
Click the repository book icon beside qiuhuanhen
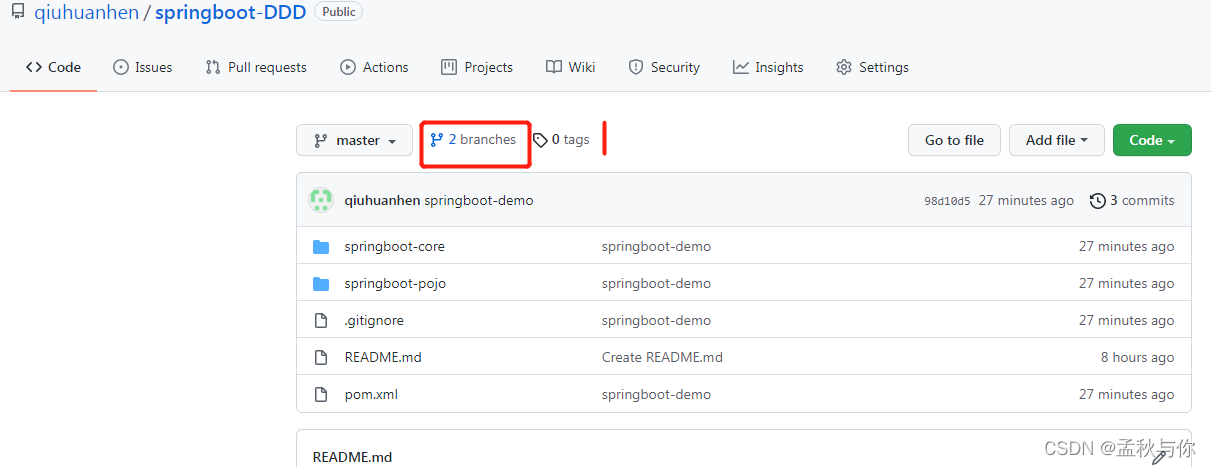17,12
